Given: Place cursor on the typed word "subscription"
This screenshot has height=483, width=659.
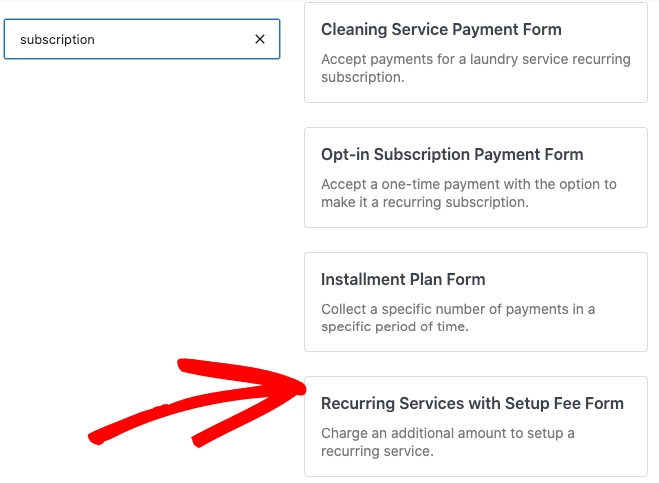Looking at the screenshot, I should [x=57, y=40].
